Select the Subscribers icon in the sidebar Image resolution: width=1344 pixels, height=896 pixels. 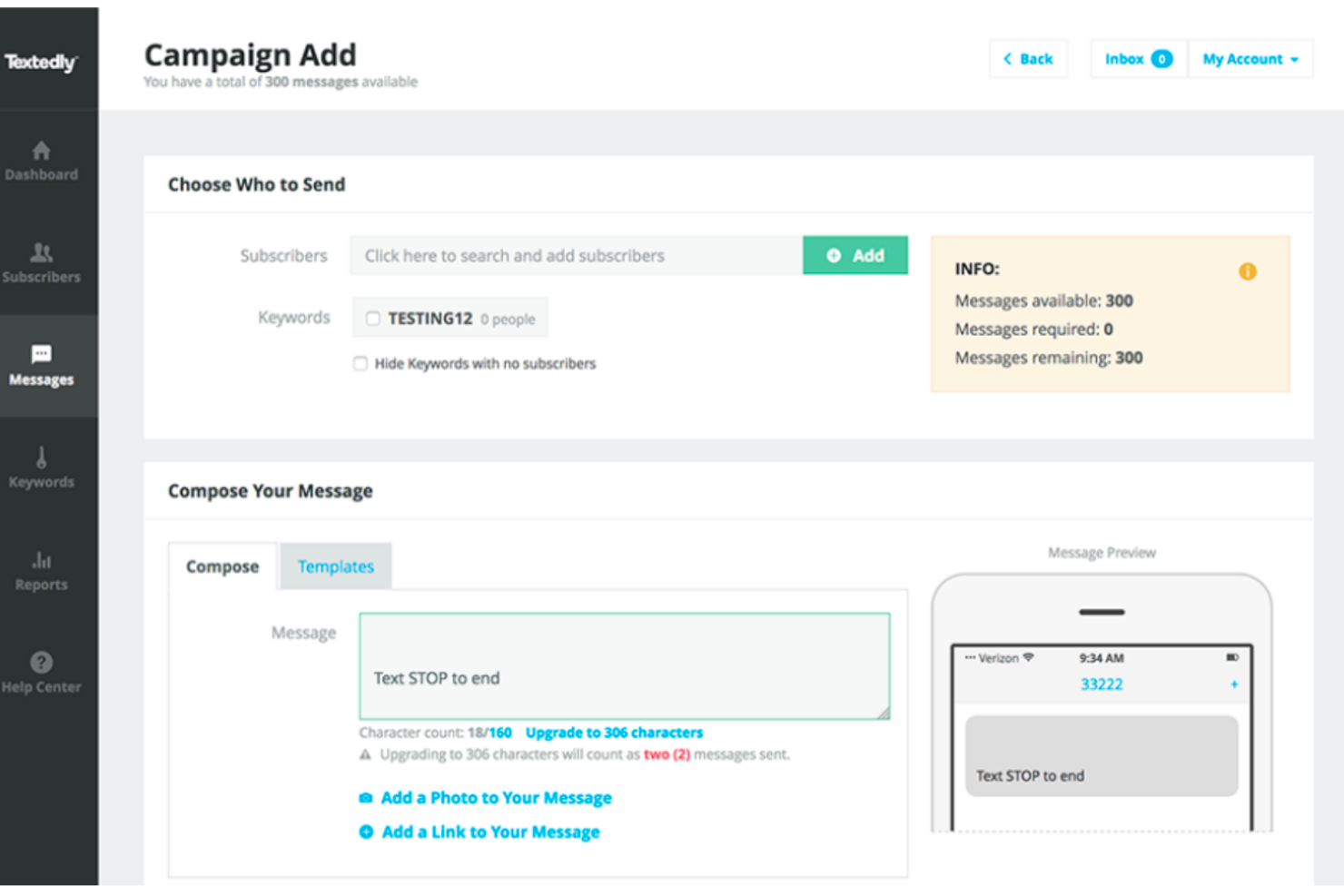tap(41, 253)
